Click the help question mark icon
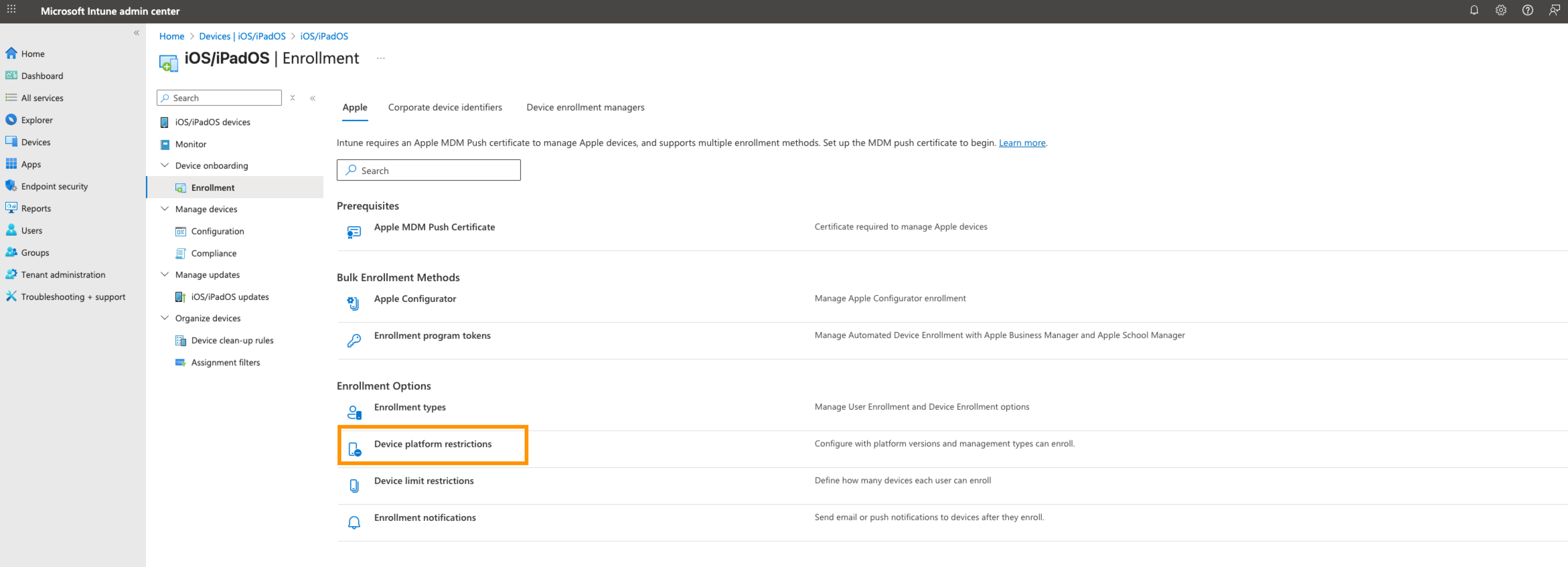The width and height of the screenshot is (1568, 567). (1527, 10)
